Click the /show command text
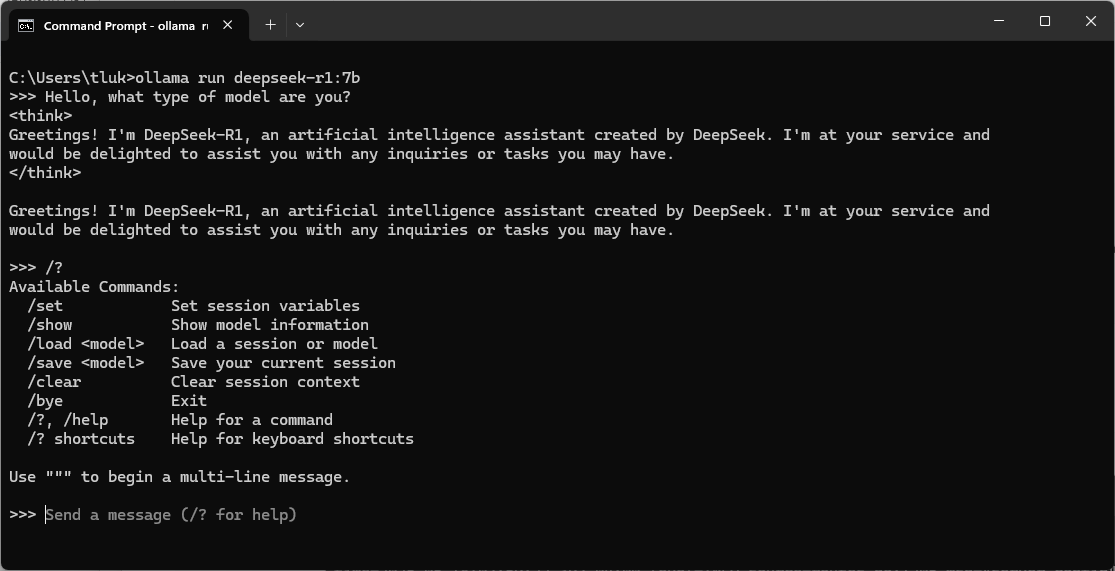 tap(50, 325)
